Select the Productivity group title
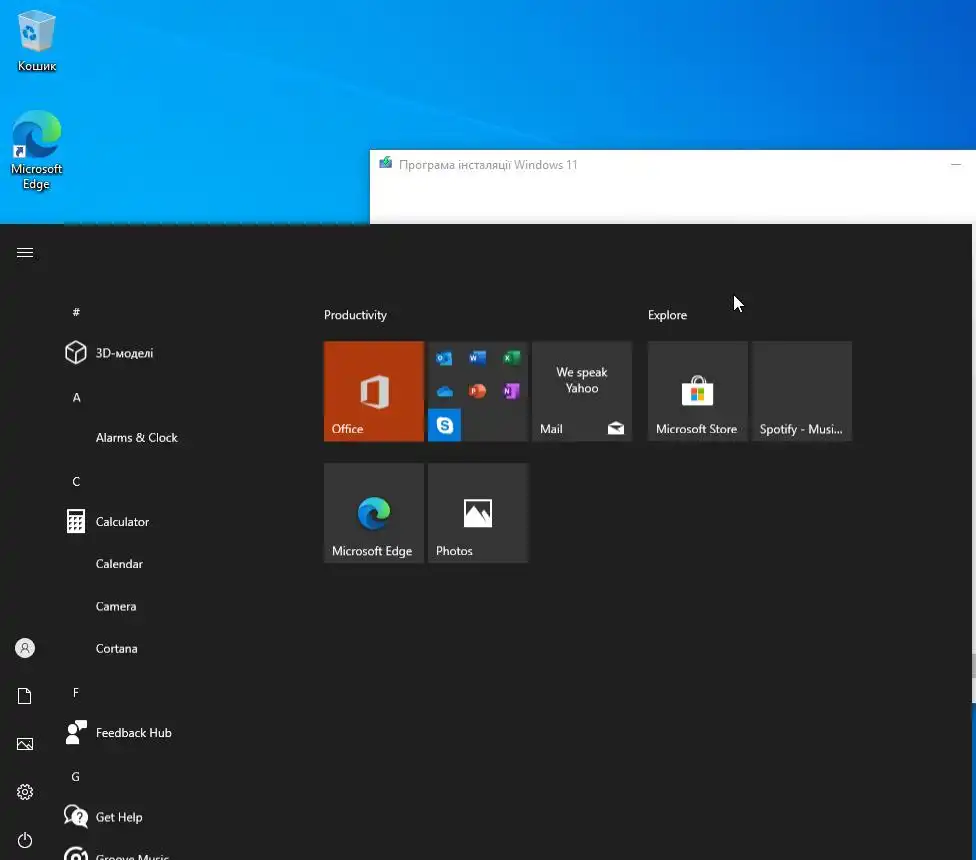The width and height of the screenshot is (976, 860). [355, 315]
